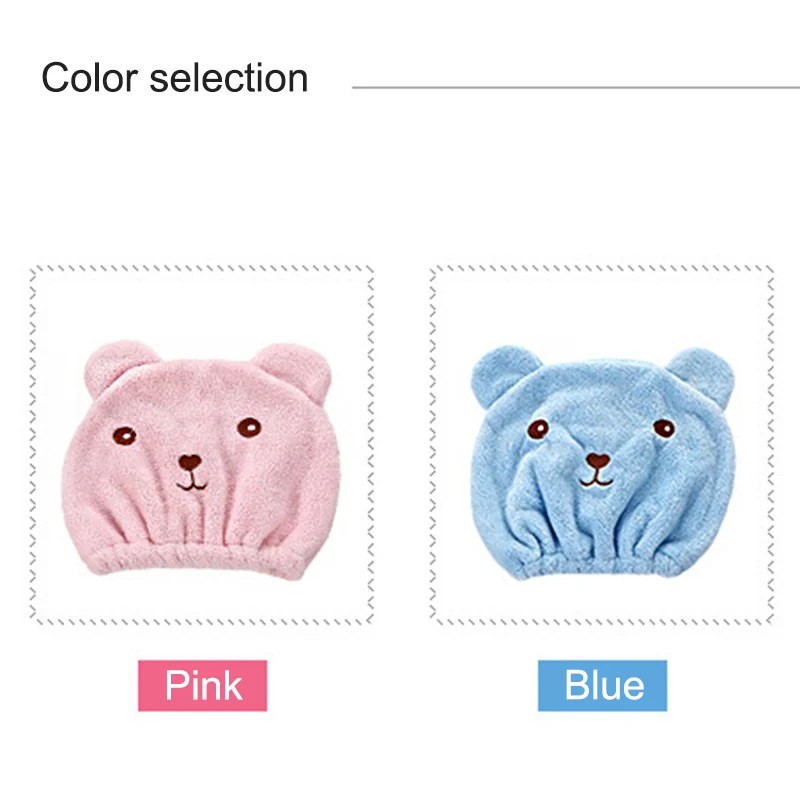Click the blue bear's heart-shaped nose
The height and width of the screenshot is (800, 800).
point(597,461)
